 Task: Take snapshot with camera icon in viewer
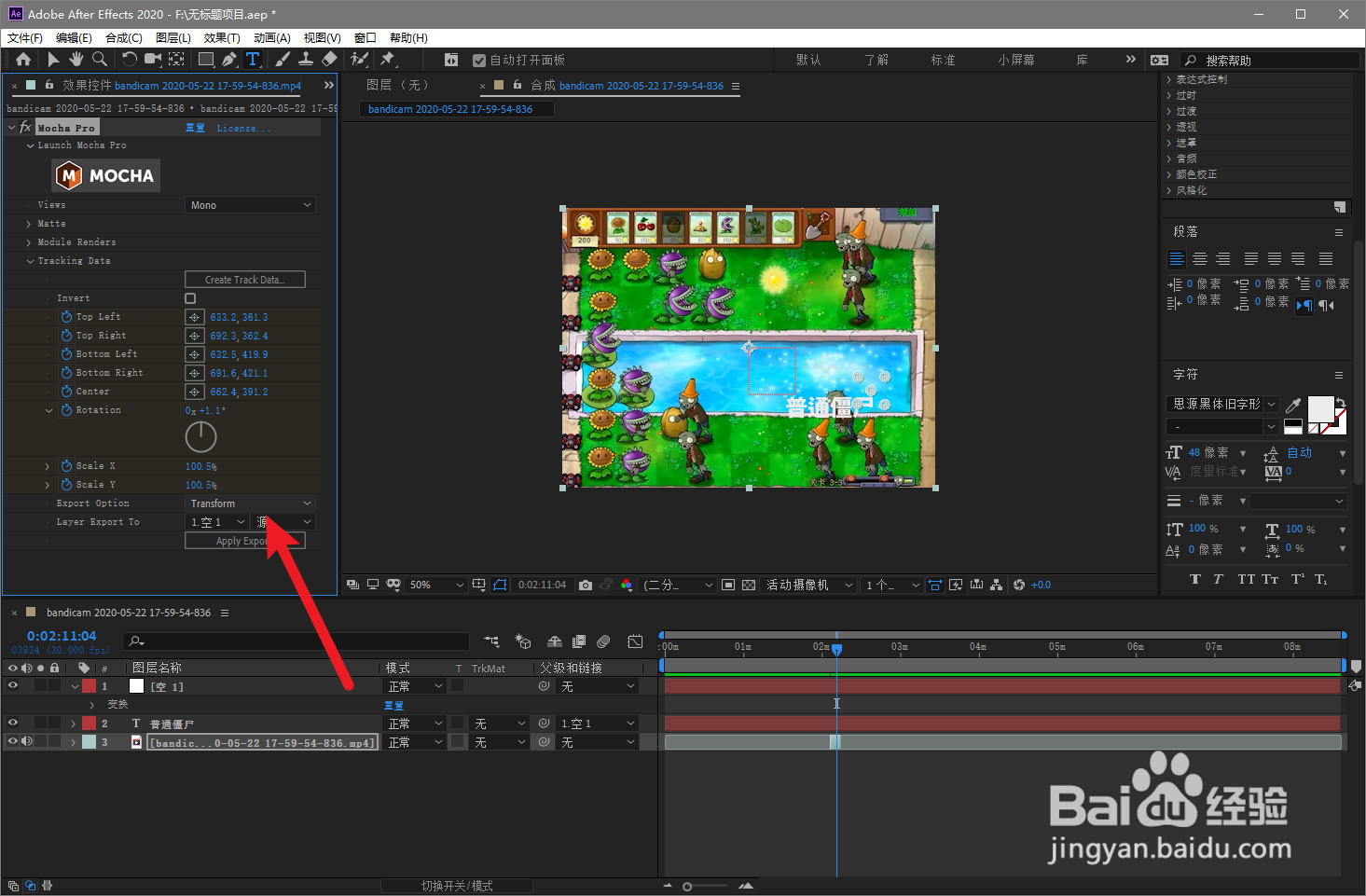tap(585, 585)
